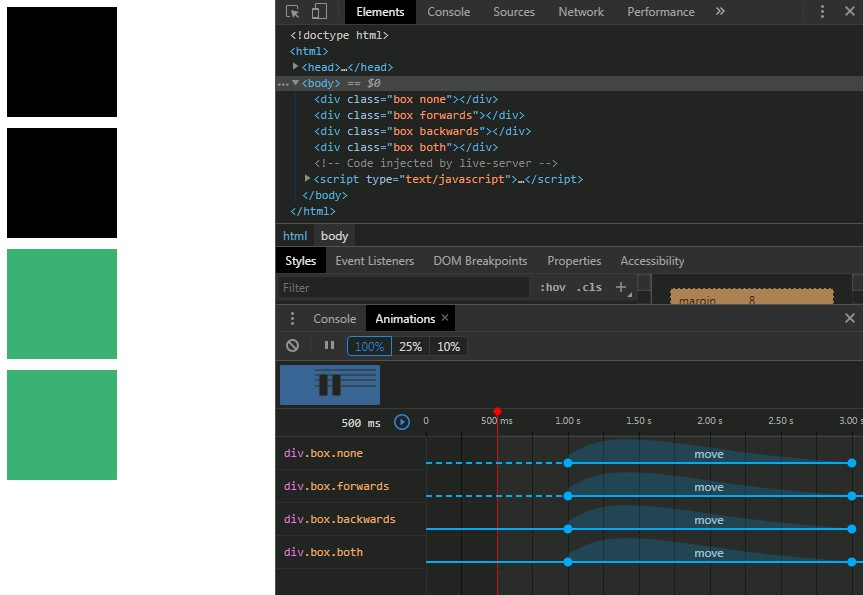Clear all animations with the ban icon
Screen dimensions: 863x595
tap(292, 346)
